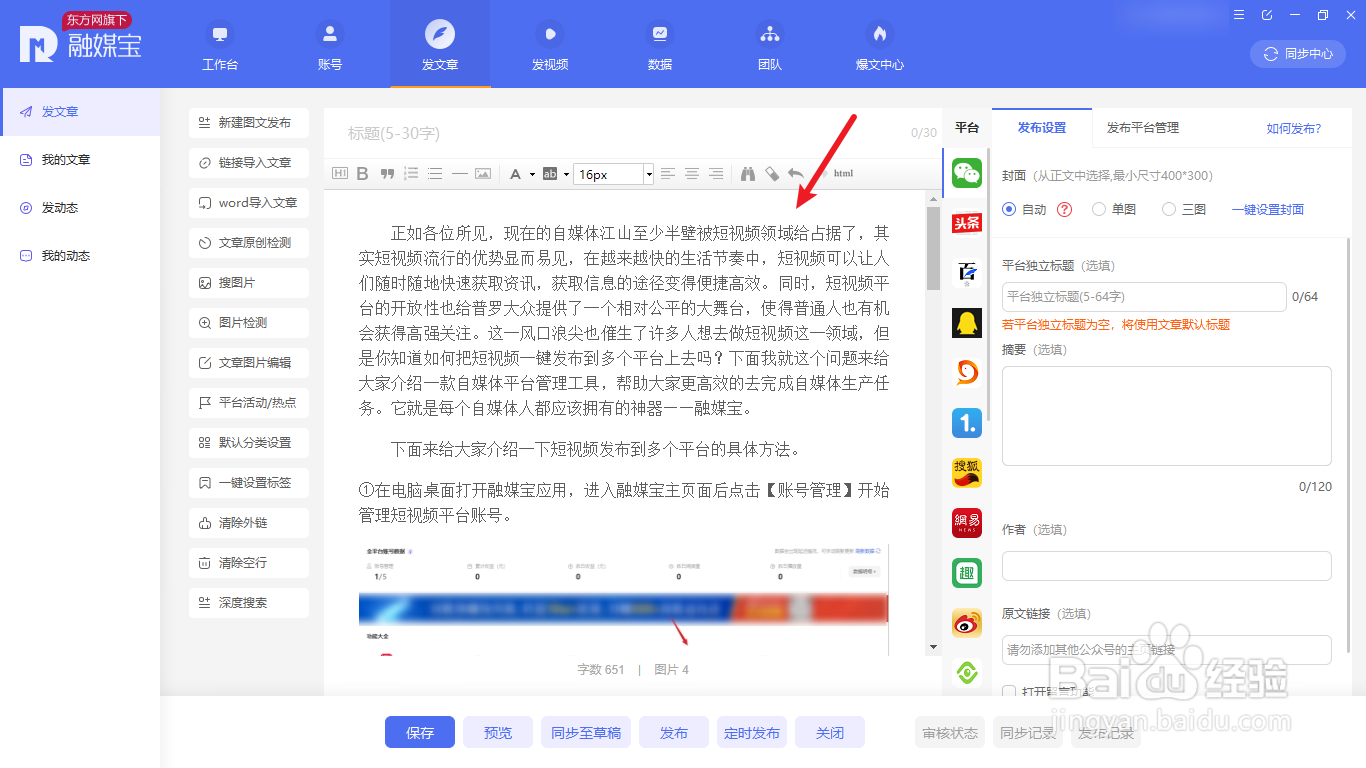Click word导入文章 tool button
This screenshot has width=1366, height=768.
[249, 202]
